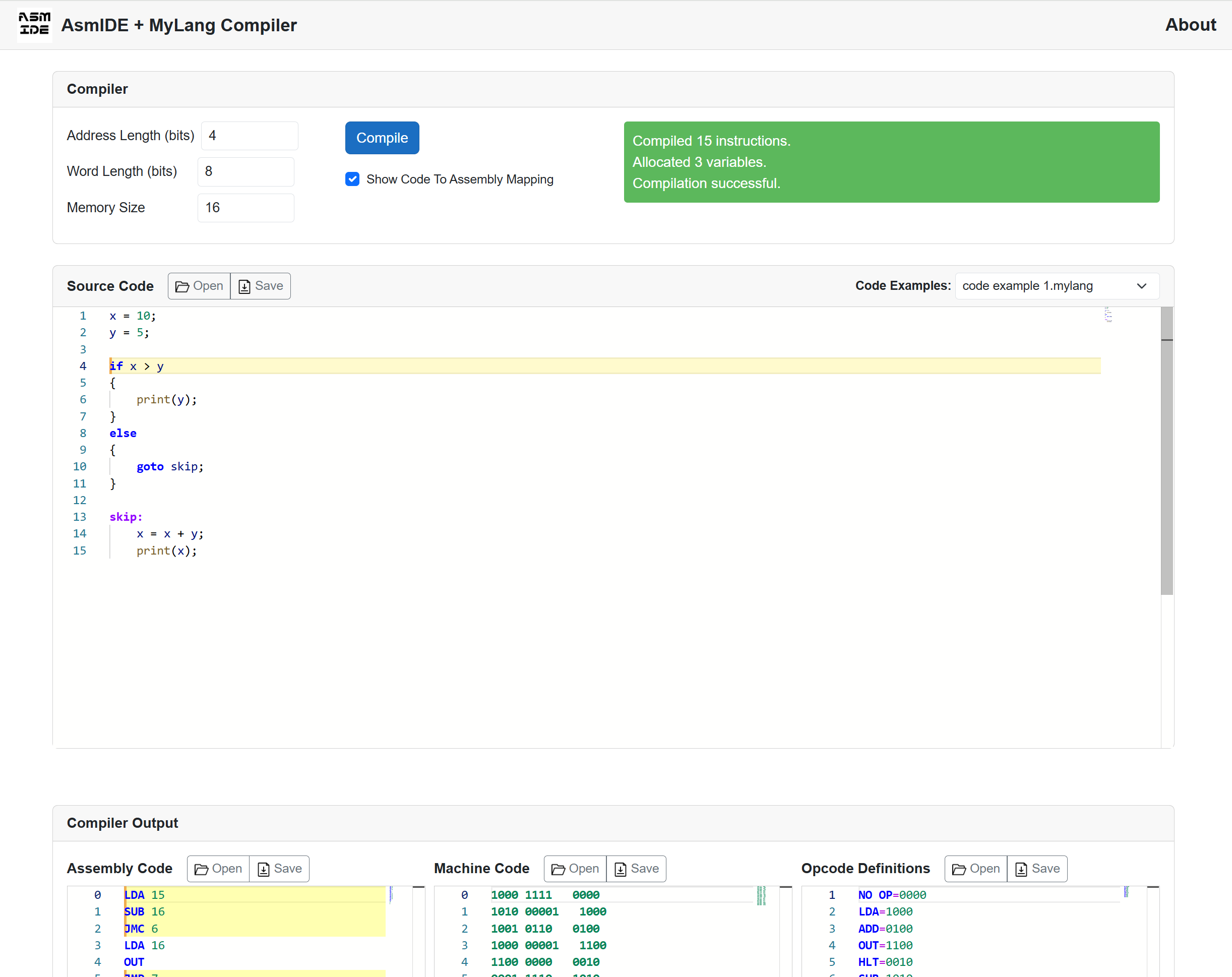Click opcode definition 'ADD=0100'

[x=885, y=929]
